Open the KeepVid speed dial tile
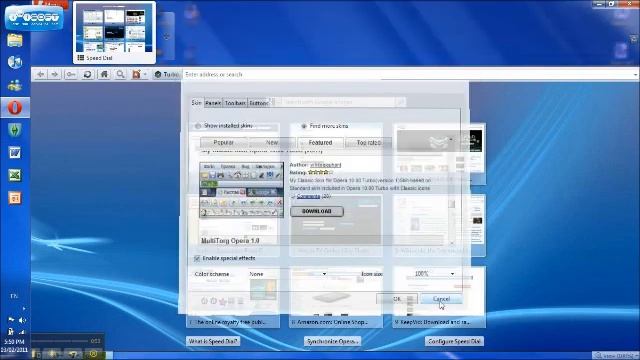The height and width of the screenshot is (360, 640). tap(439, 297)
